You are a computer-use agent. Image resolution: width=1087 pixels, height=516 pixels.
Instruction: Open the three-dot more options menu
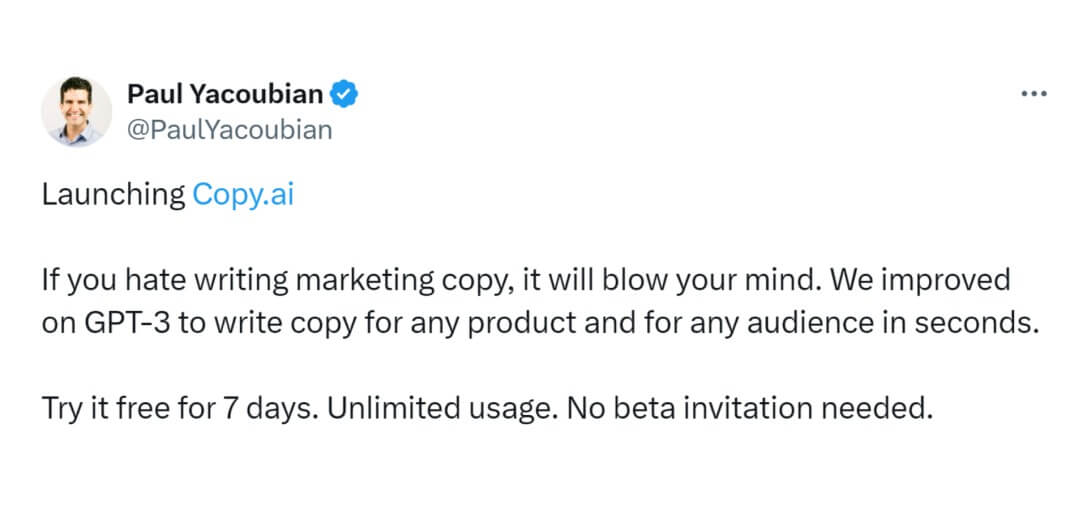1034,94
